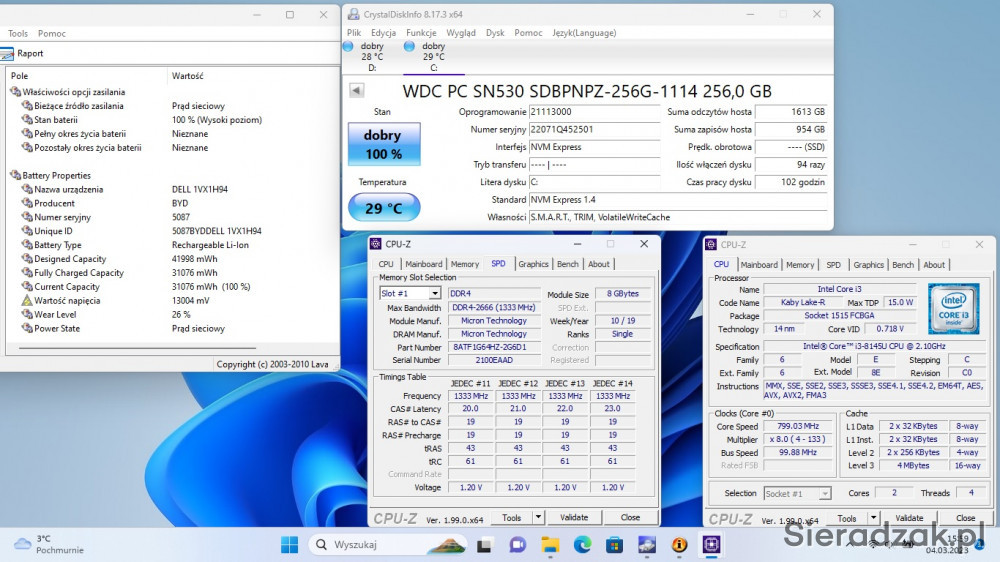This screenshot has width=1000, height=562.
Task: Click the '8ATF1G64HZ-2G6D1' part number value
Action: click(494, 347)
